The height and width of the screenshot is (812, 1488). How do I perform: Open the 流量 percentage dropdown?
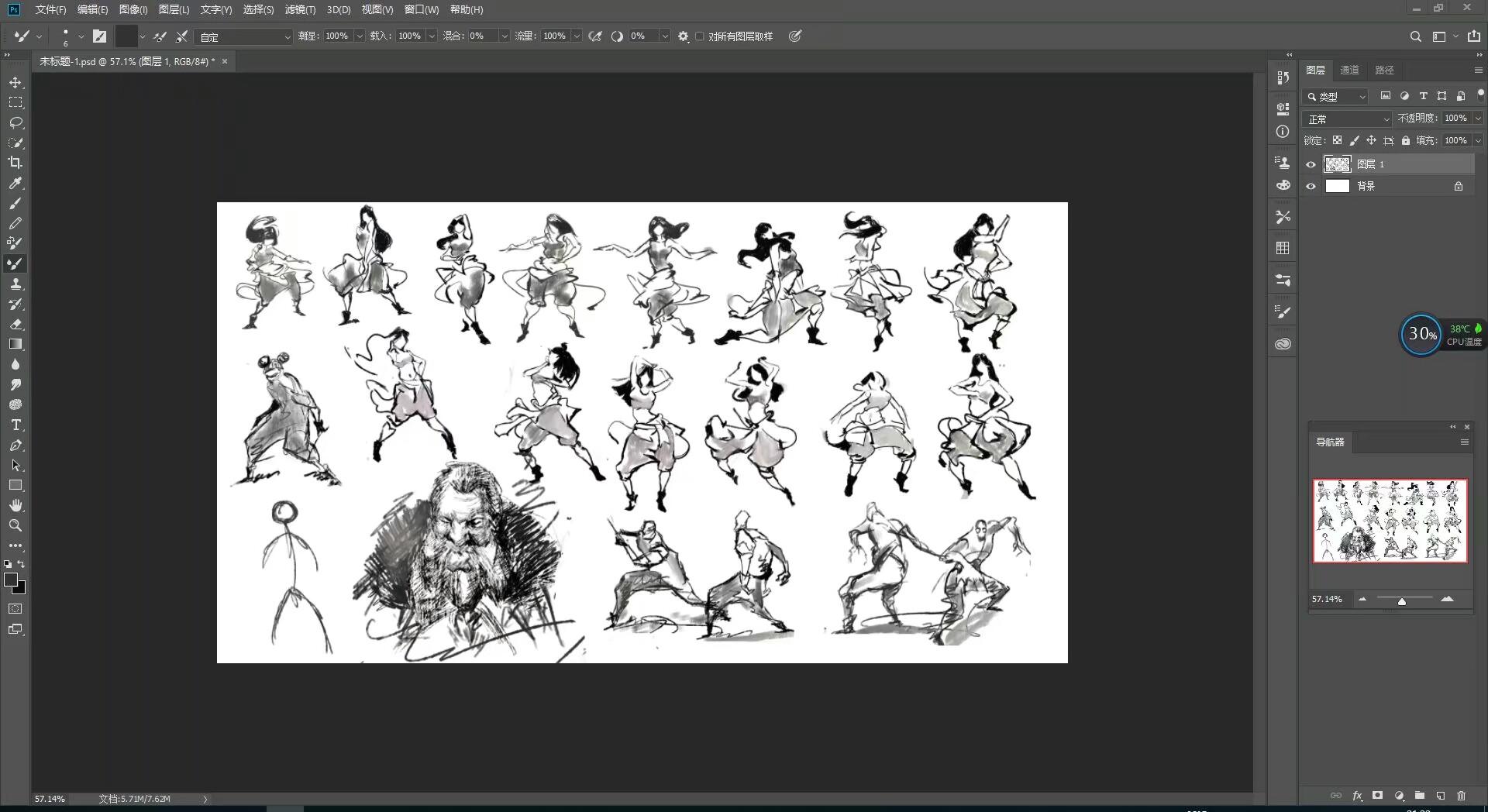577,36
